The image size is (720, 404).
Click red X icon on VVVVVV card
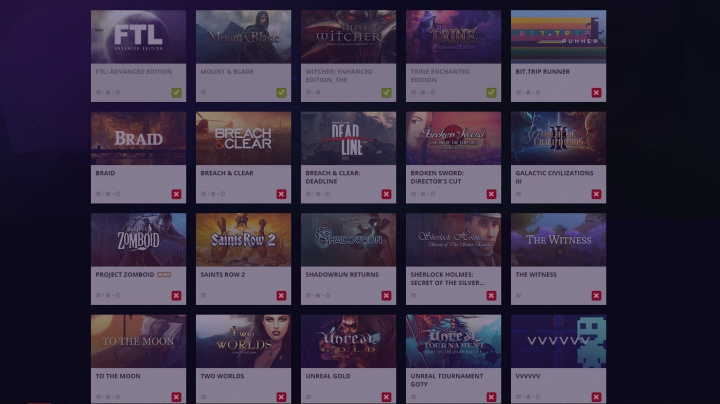[x=596, y=397]
